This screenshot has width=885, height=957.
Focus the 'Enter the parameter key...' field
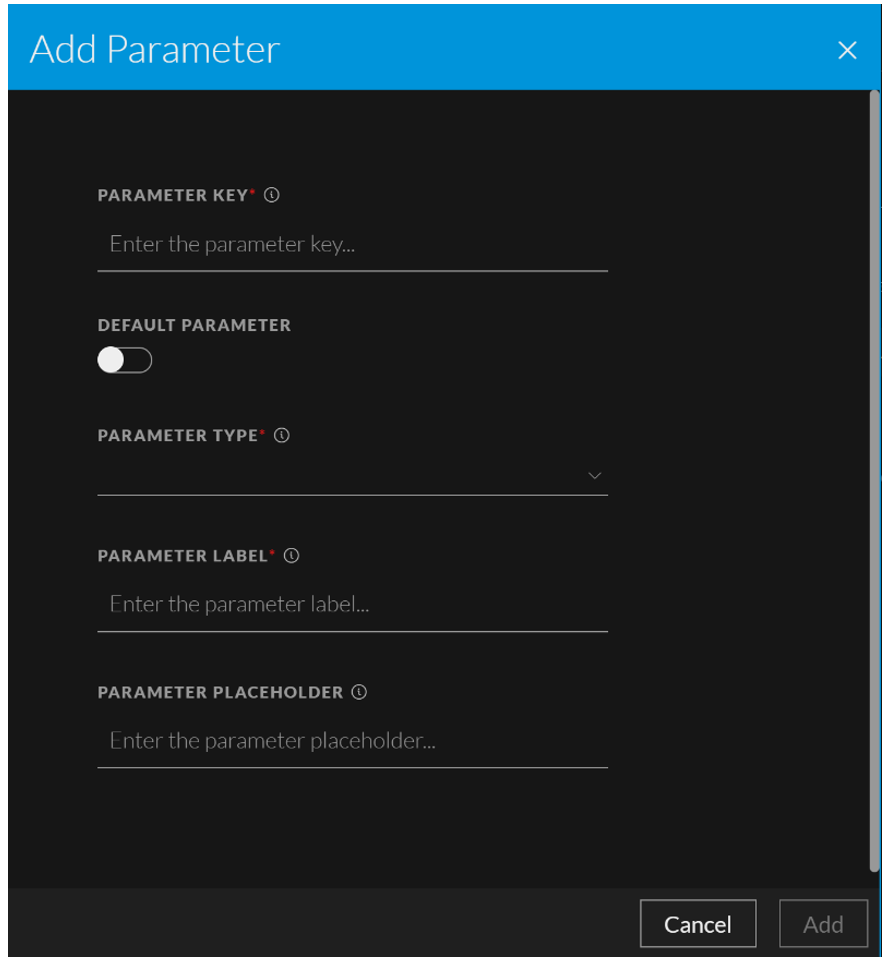(x=352, y=245)
